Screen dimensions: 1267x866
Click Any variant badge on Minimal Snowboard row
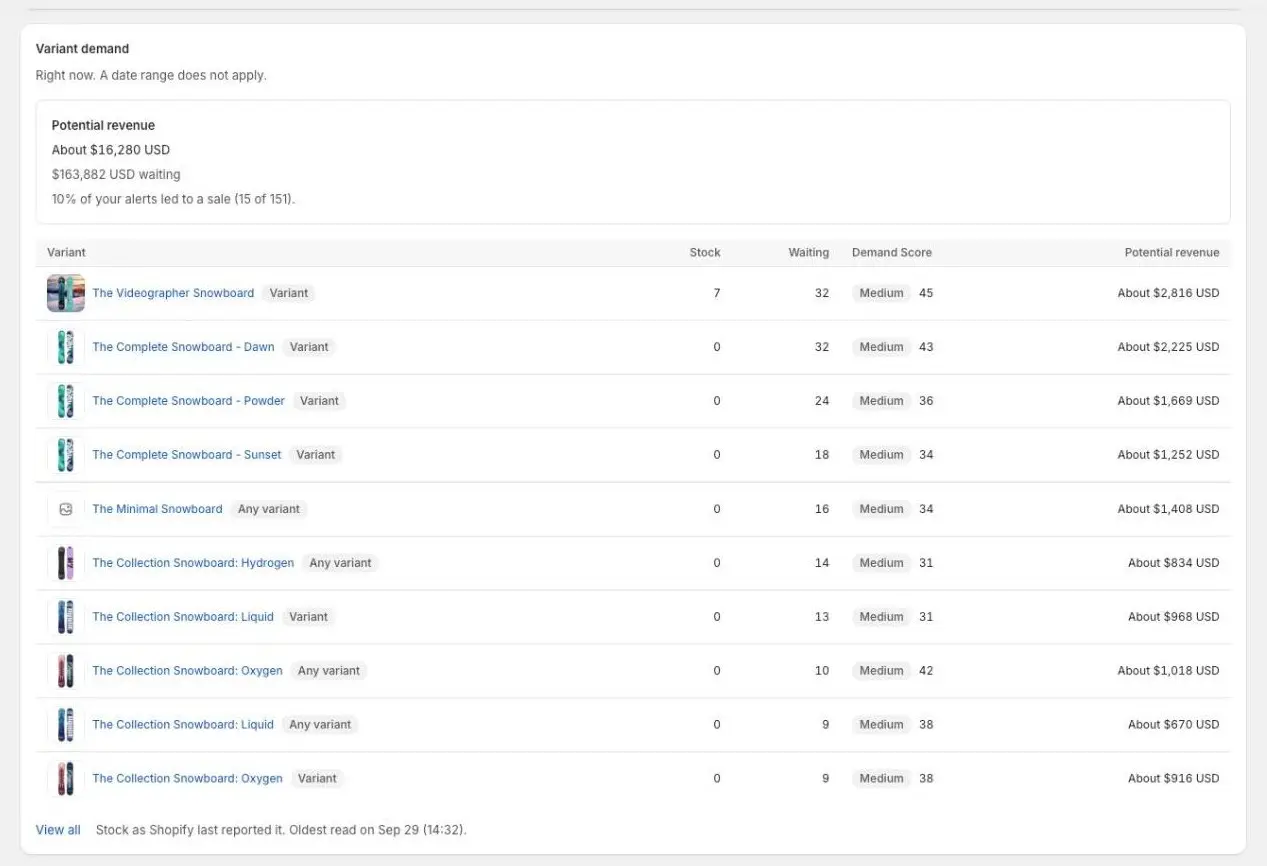(x=269, y=509)
